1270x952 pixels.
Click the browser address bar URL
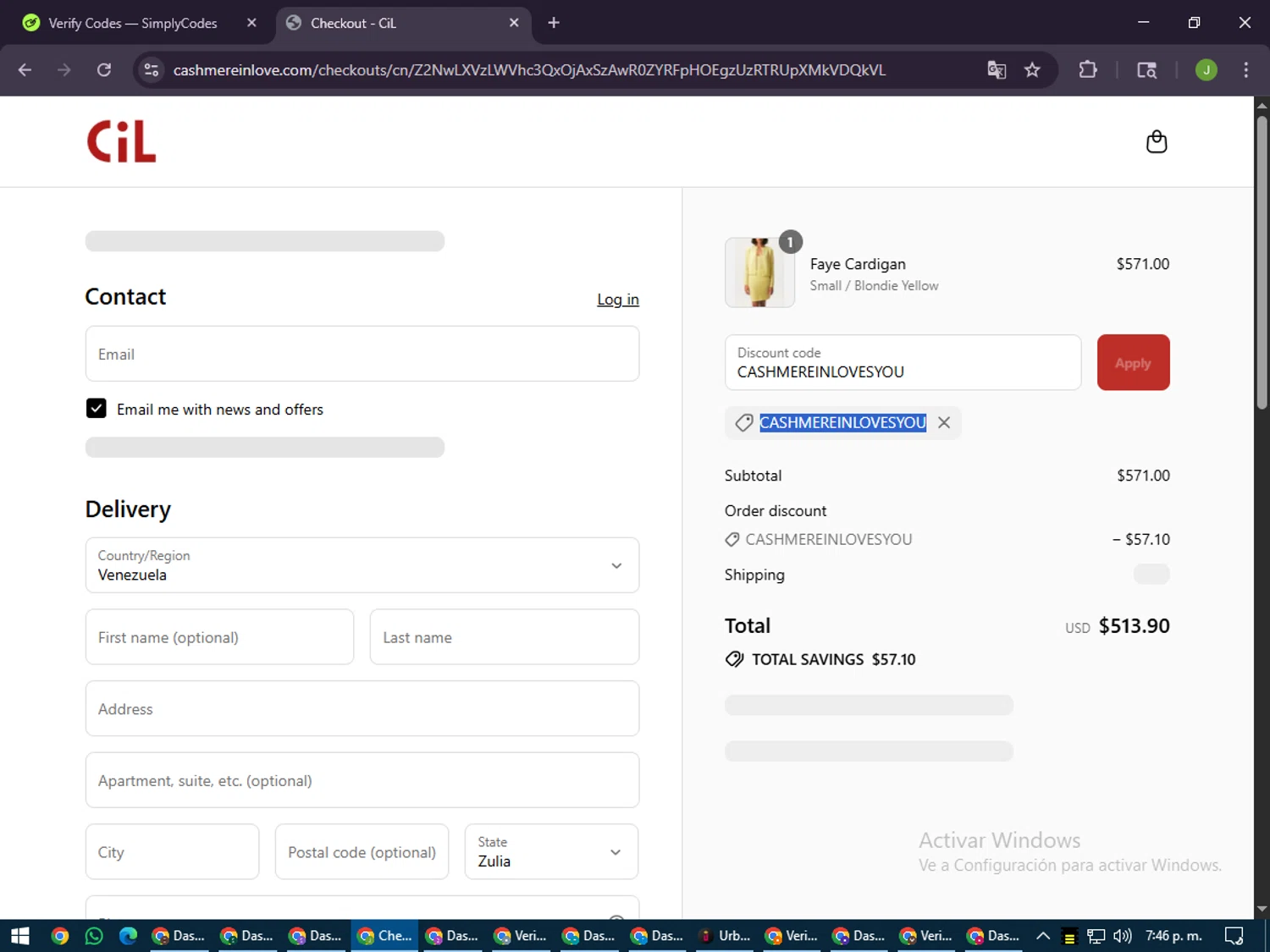click(x=529, y=70)
